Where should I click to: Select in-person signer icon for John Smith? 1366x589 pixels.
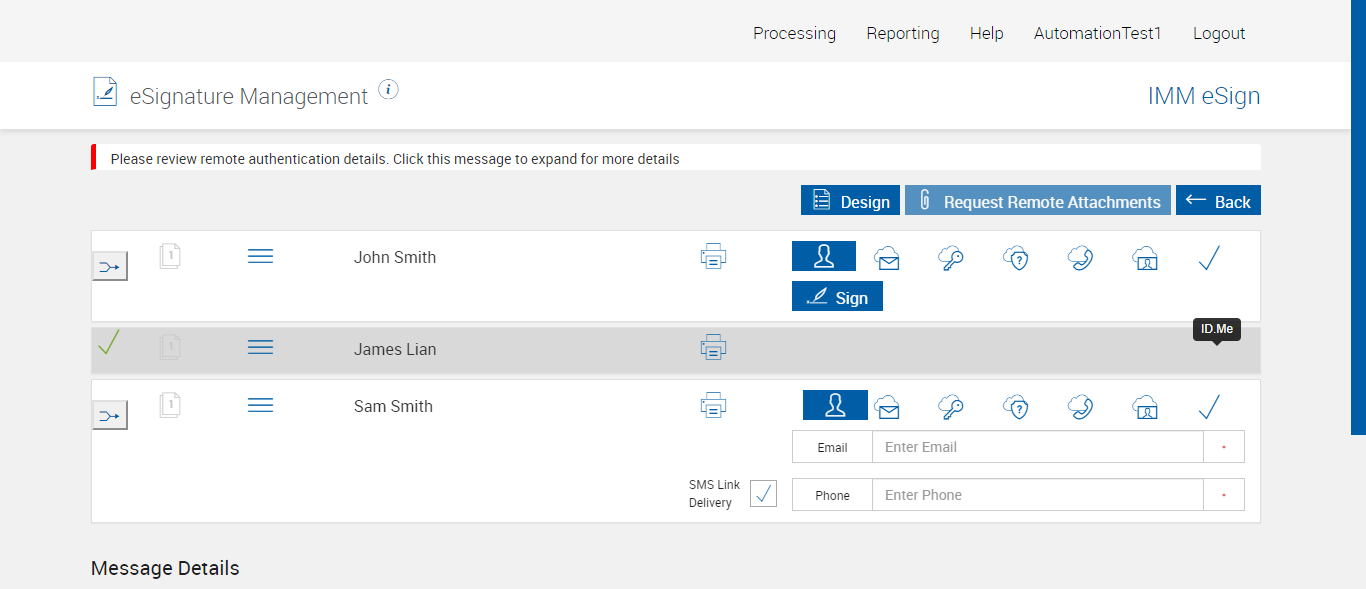tap(824, 257)
